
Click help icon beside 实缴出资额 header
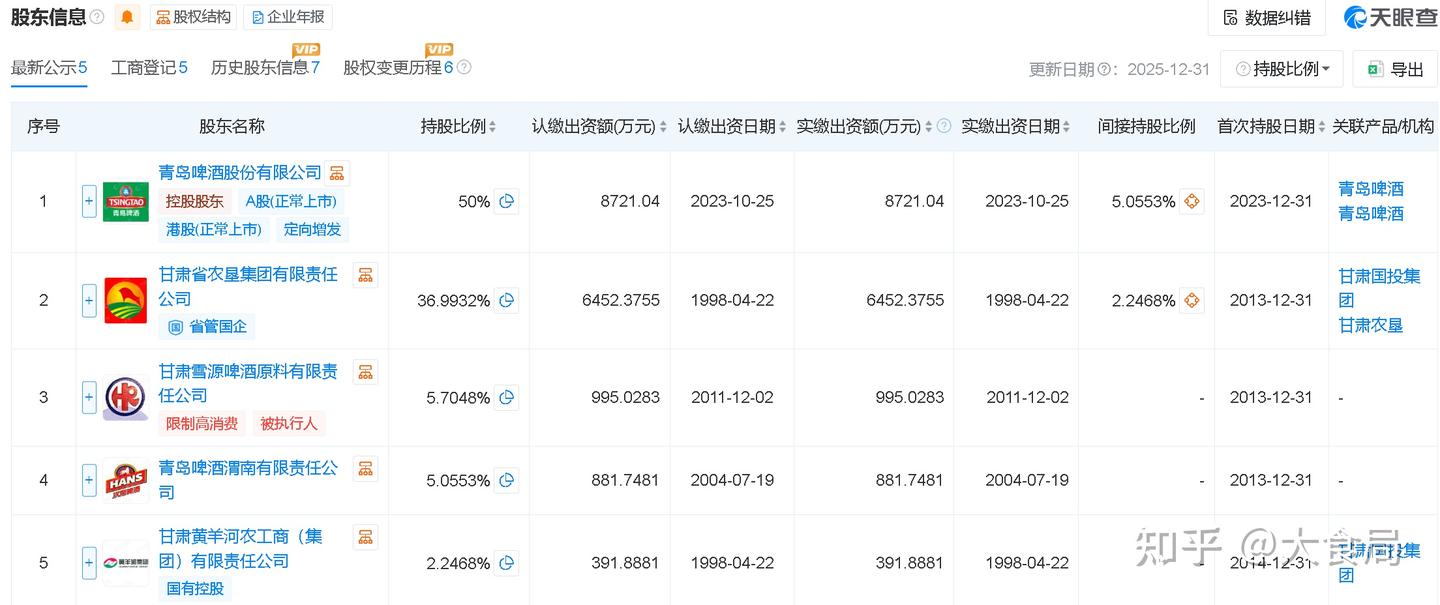(x=944, y=127)
